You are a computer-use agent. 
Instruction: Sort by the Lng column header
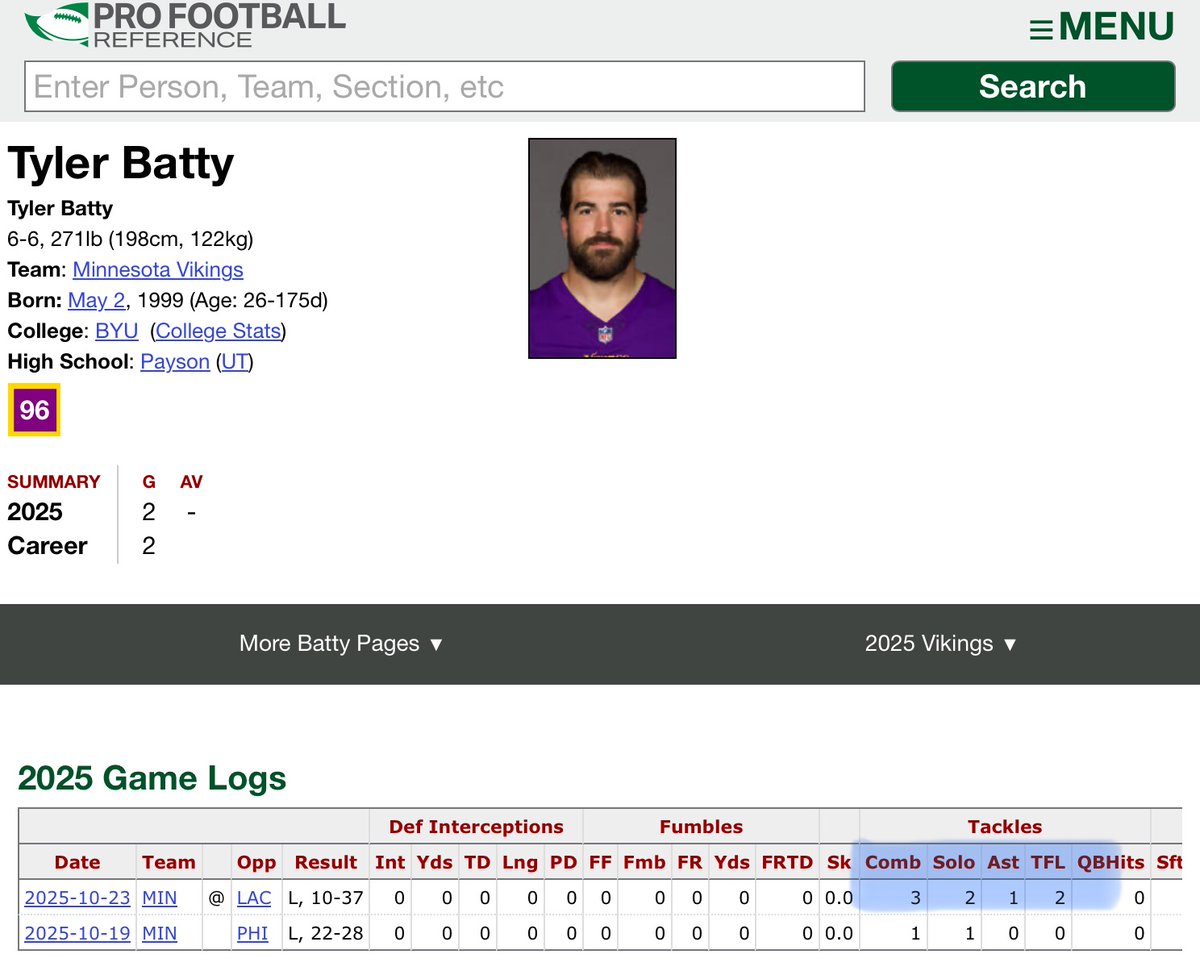click(519, 862)
